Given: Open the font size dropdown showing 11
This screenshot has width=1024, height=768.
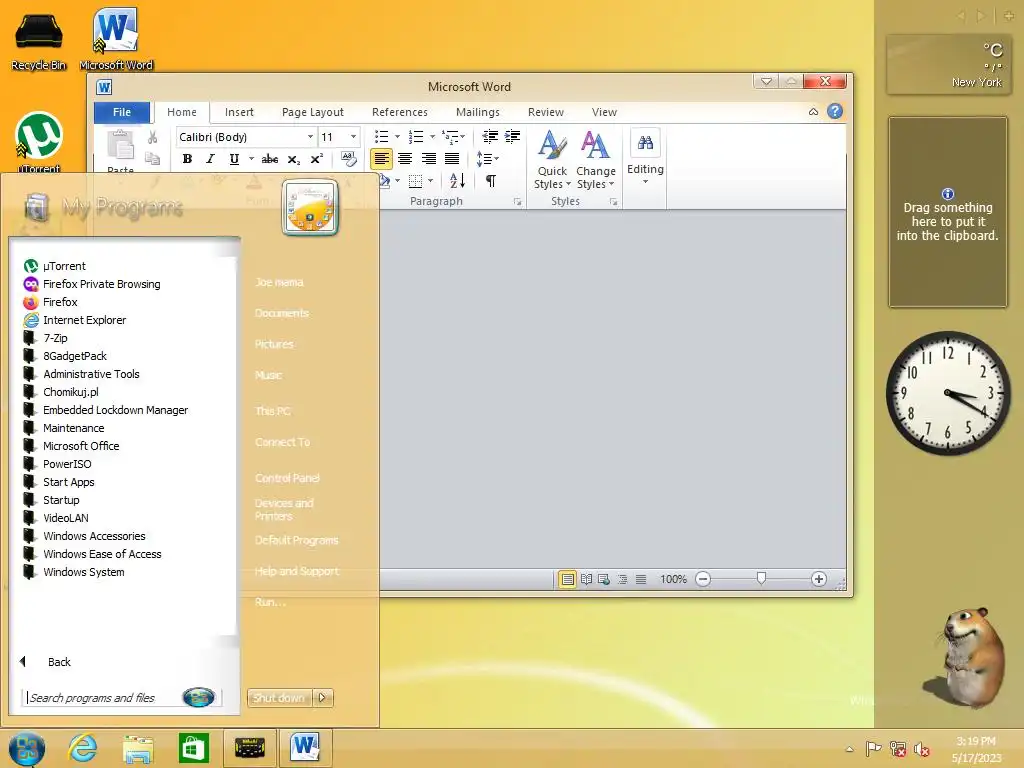Looking at the screenshot, I should pos(353,137).
